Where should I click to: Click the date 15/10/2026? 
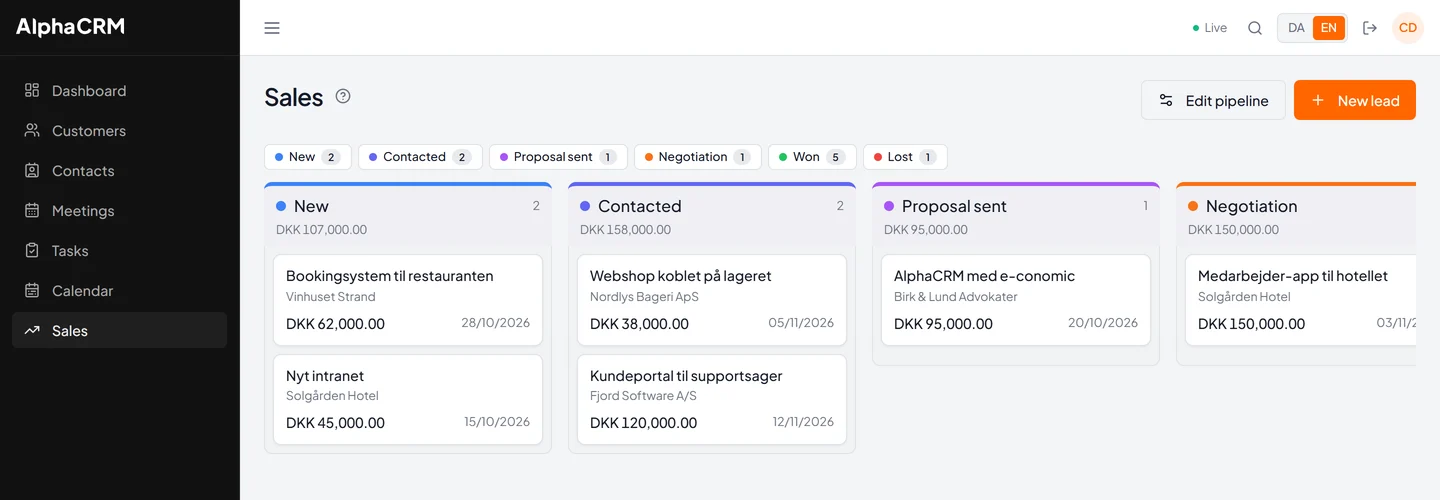[497, 422]
